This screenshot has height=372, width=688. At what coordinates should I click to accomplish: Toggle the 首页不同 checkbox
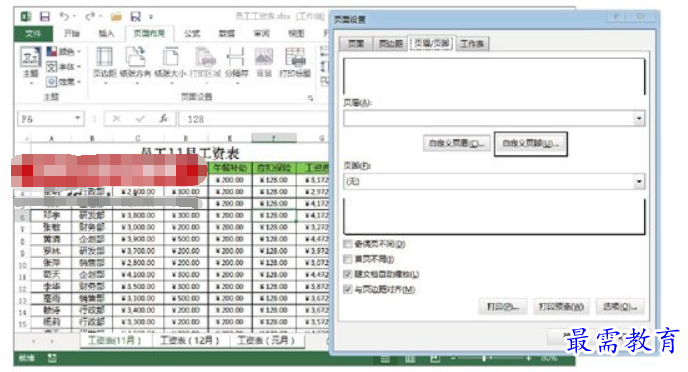pyautogui.click(x=348, y=259)
